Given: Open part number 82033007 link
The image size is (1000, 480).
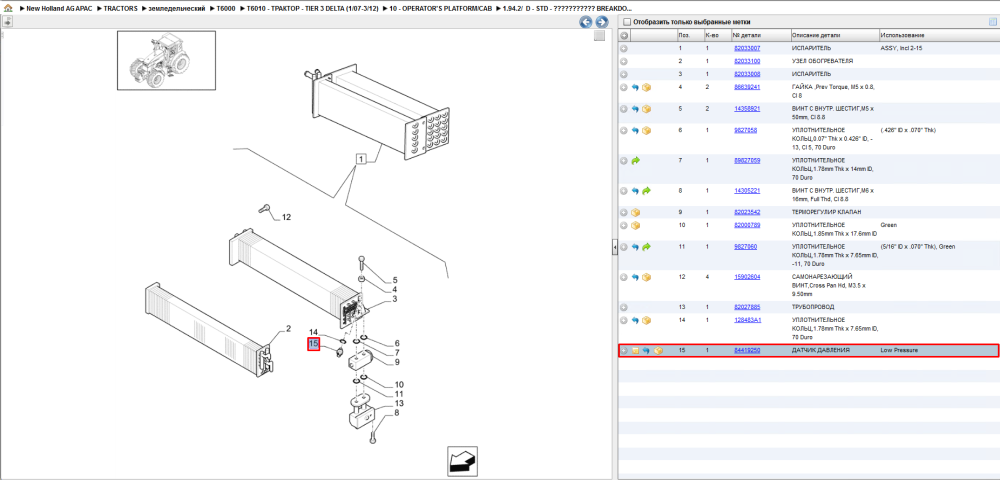Looking at the screenshot, I should [747, 48].
